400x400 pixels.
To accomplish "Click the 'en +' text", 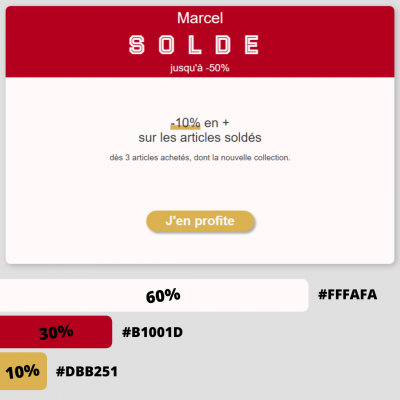I will [x=217, y=123].
